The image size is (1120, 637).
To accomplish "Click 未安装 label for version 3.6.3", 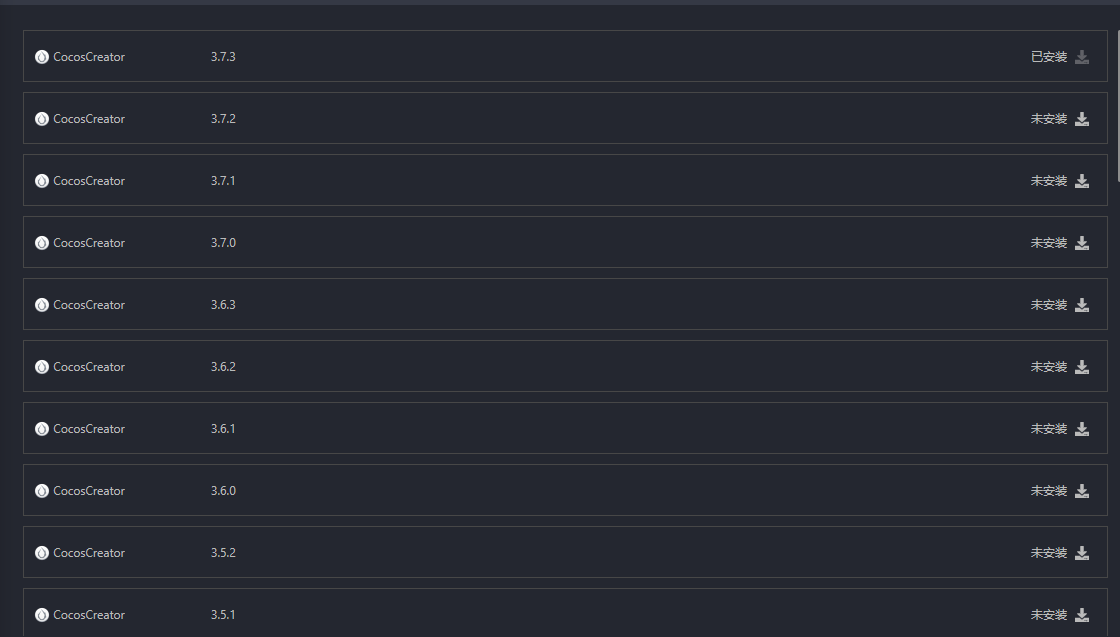I will pyautogui.click(x=1049, y=305).
